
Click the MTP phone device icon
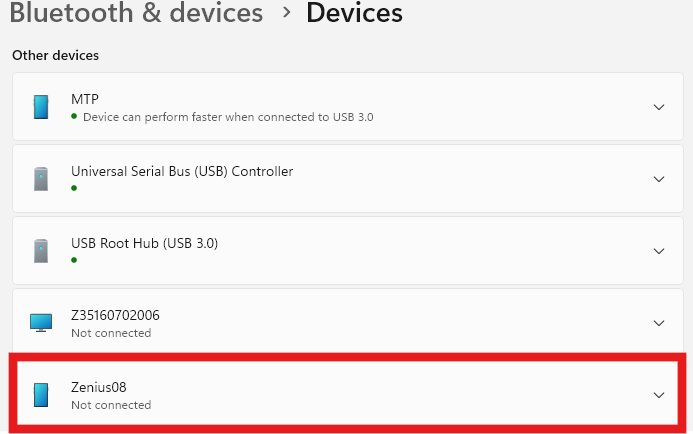(41, 107)
